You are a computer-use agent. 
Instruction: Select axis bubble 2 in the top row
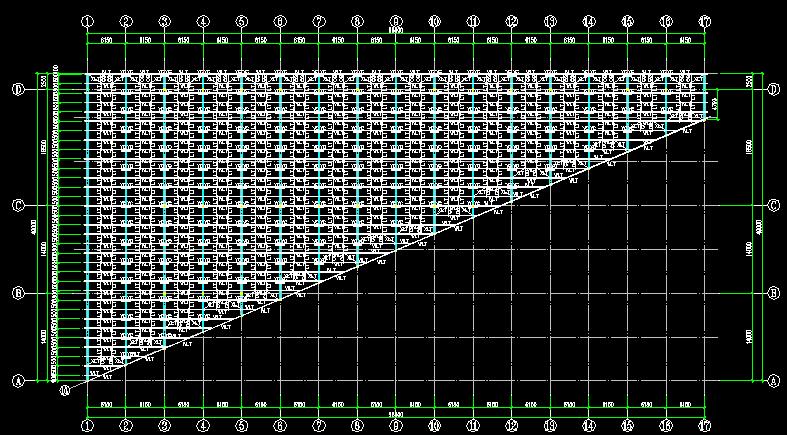tap(126, 22)
